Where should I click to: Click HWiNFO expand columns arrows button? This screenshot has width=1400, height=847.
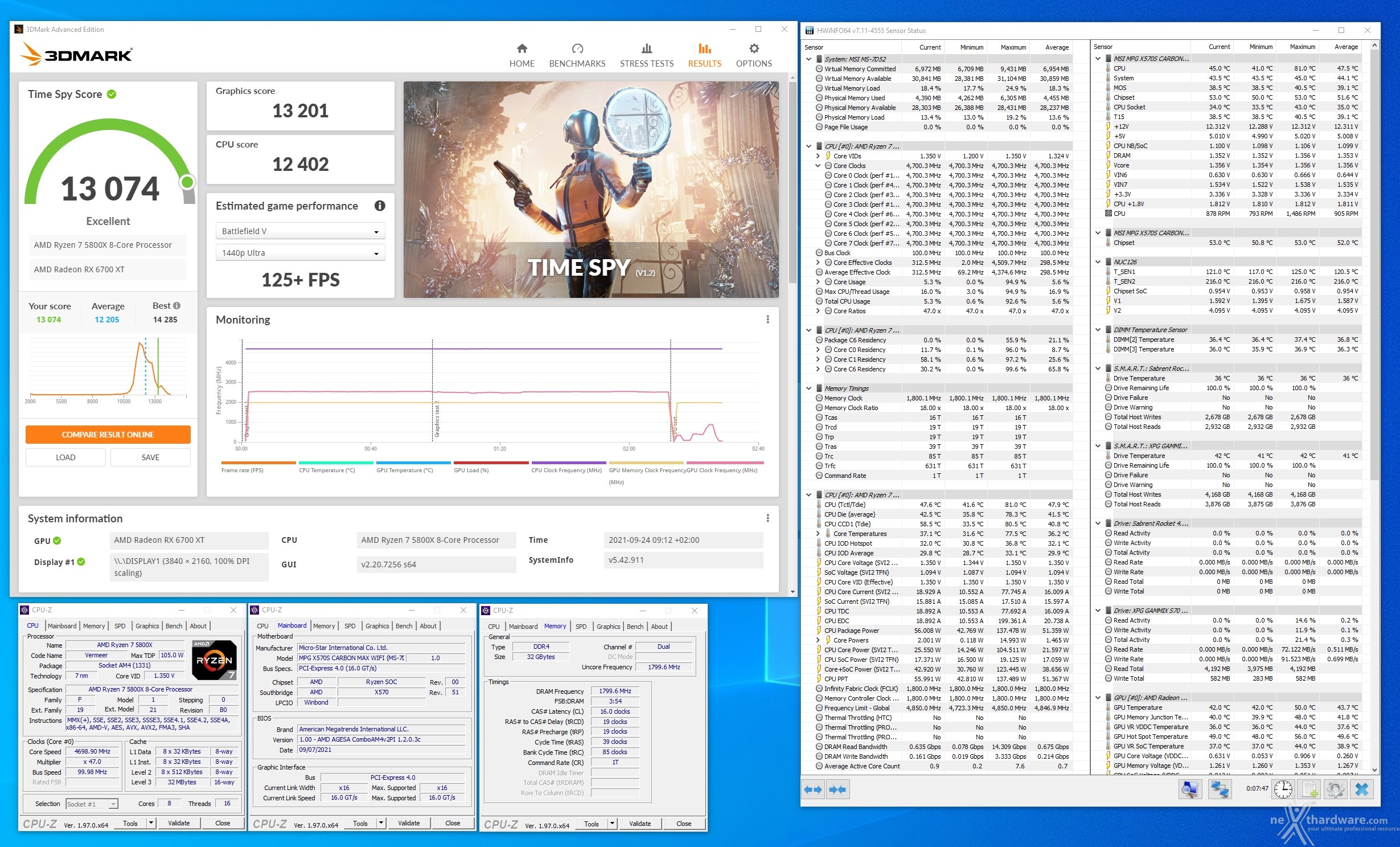point(812,789)
